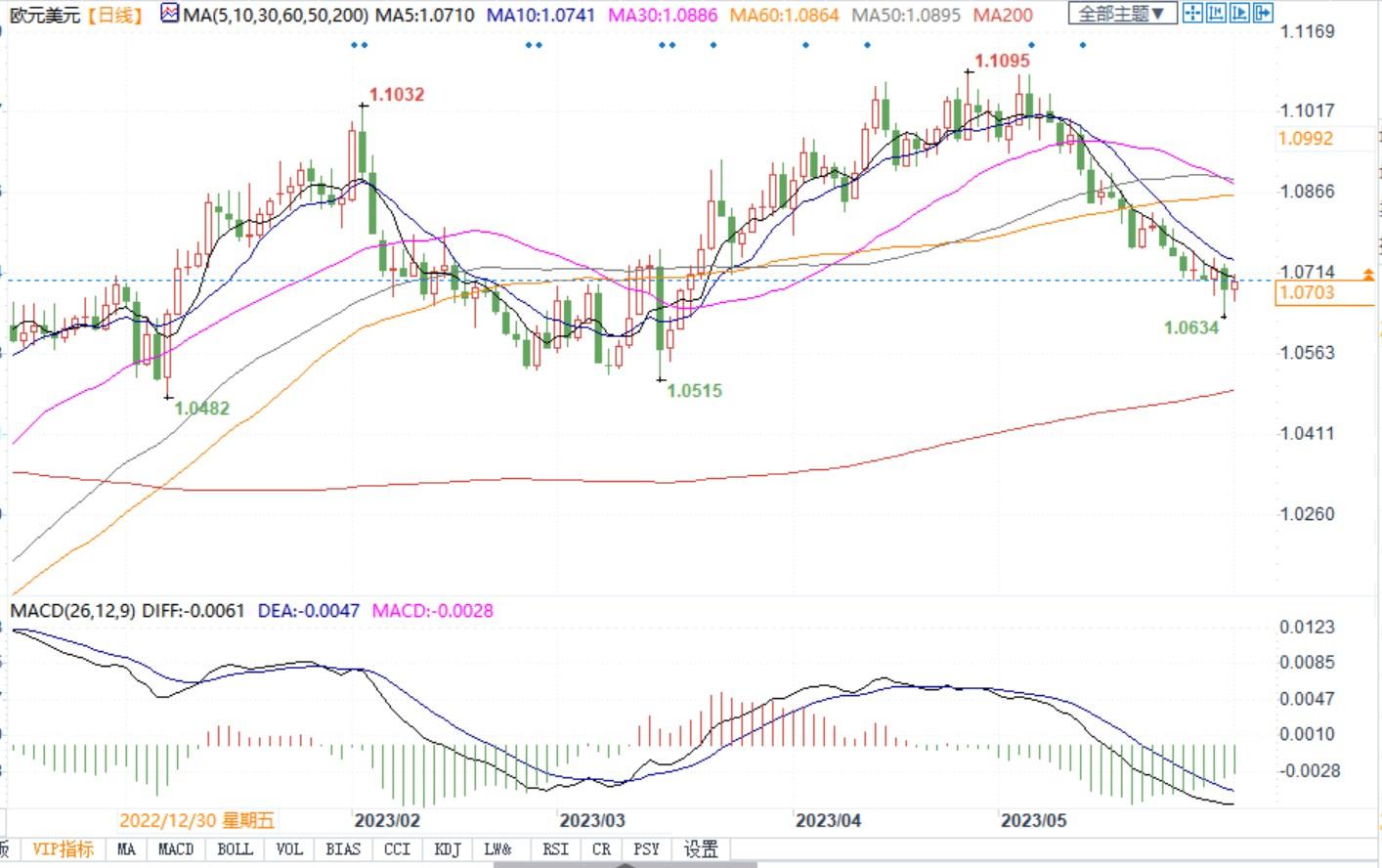The height and width of the screenshot is (868, 1382).
Task: Open the 设置 settings tab
Action: tap(701, 849)
